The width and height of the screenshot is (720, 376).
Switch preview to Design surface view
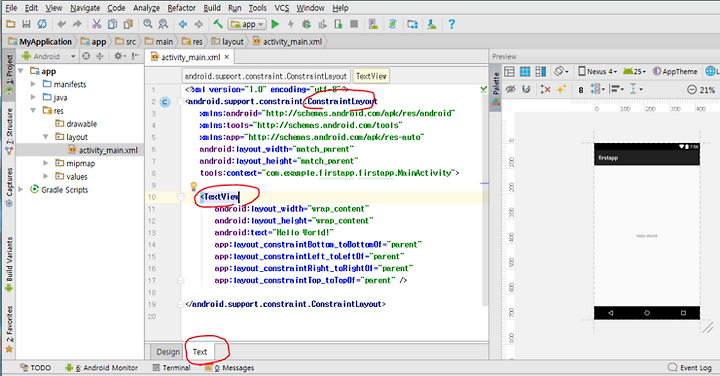click(x=509, y=71)
